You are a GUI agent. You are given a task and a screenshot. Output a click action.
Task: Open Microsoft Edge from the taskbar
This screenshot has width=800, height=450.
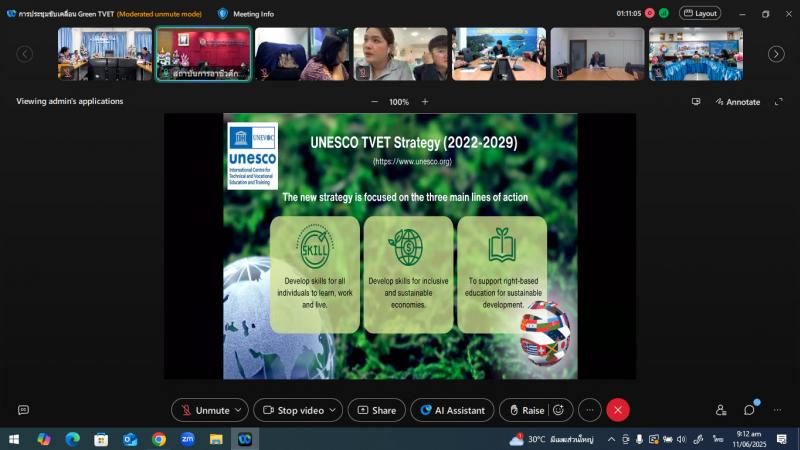72,439
